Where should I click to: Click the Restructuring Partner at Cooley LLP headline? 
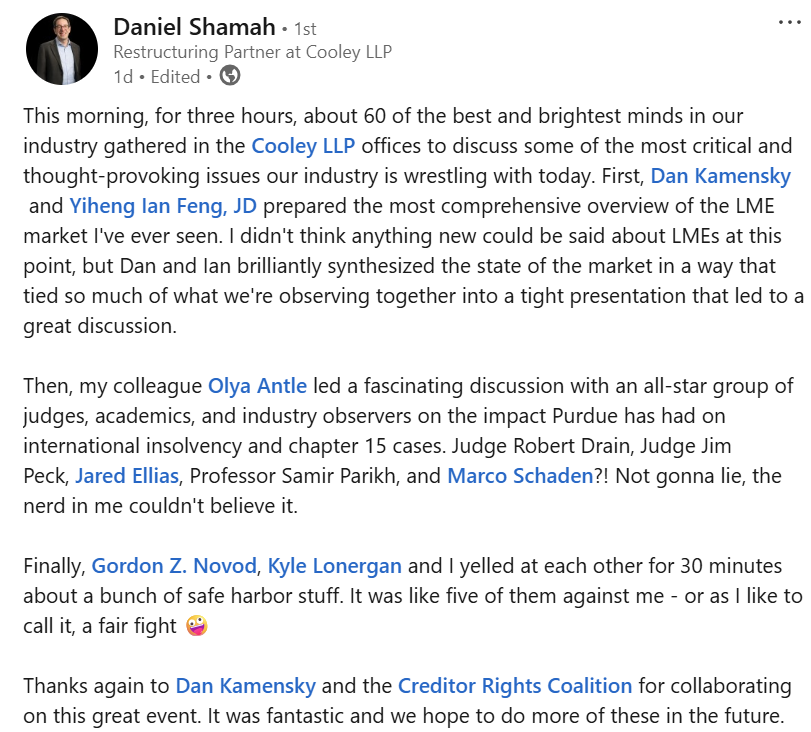(x=252, y=52)
